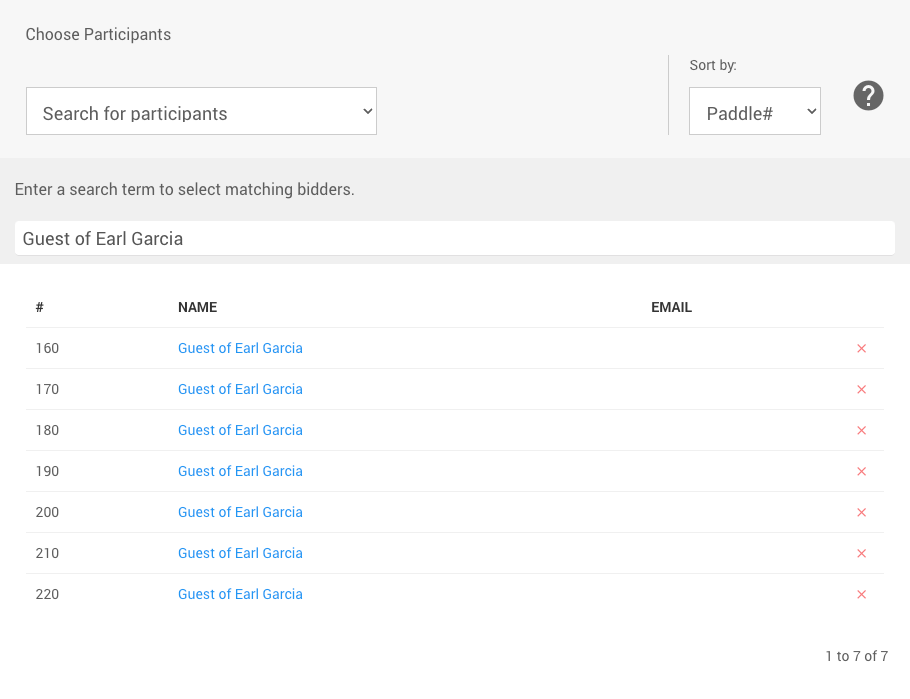Click the bidder search term field

tap(454, 238)
